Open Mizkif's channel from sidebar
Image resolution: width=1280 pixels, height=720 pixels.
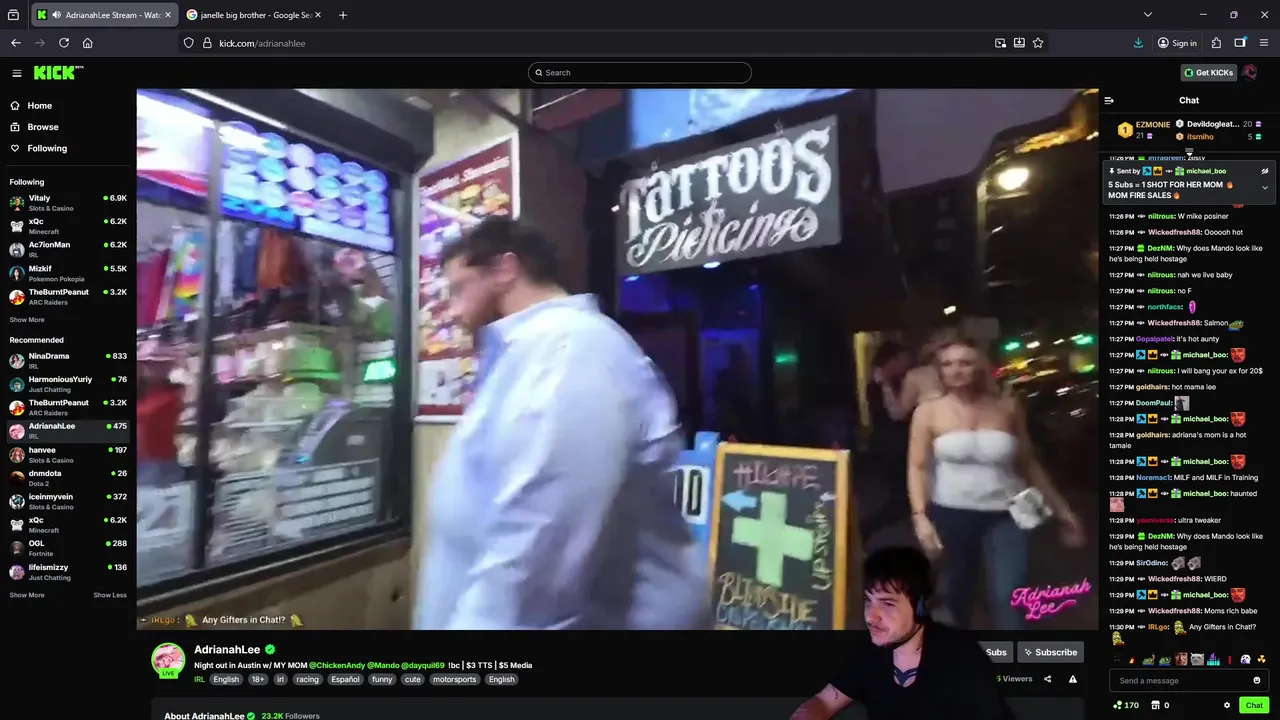point(68,273)
